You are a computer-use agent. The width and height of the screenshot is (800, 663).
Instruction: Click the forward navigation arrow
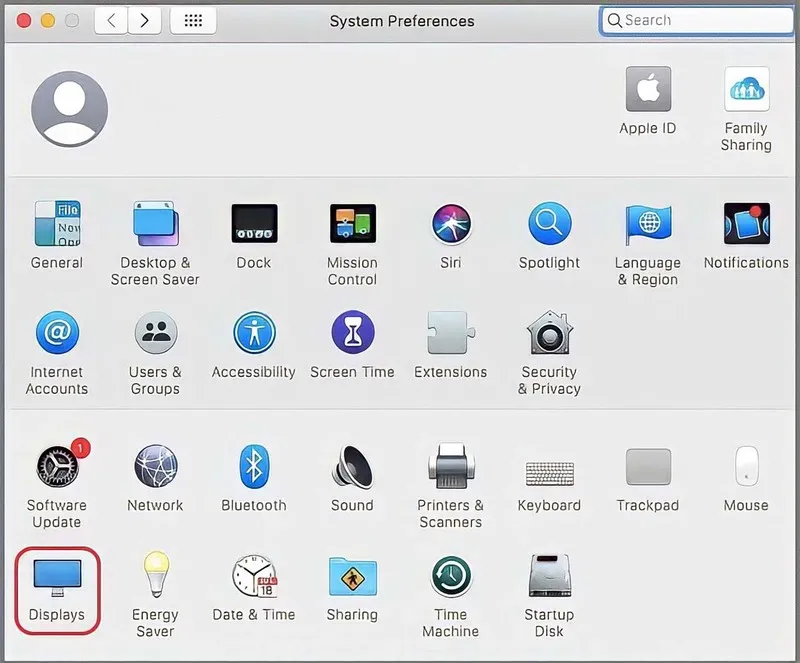(x=145, y=20)
